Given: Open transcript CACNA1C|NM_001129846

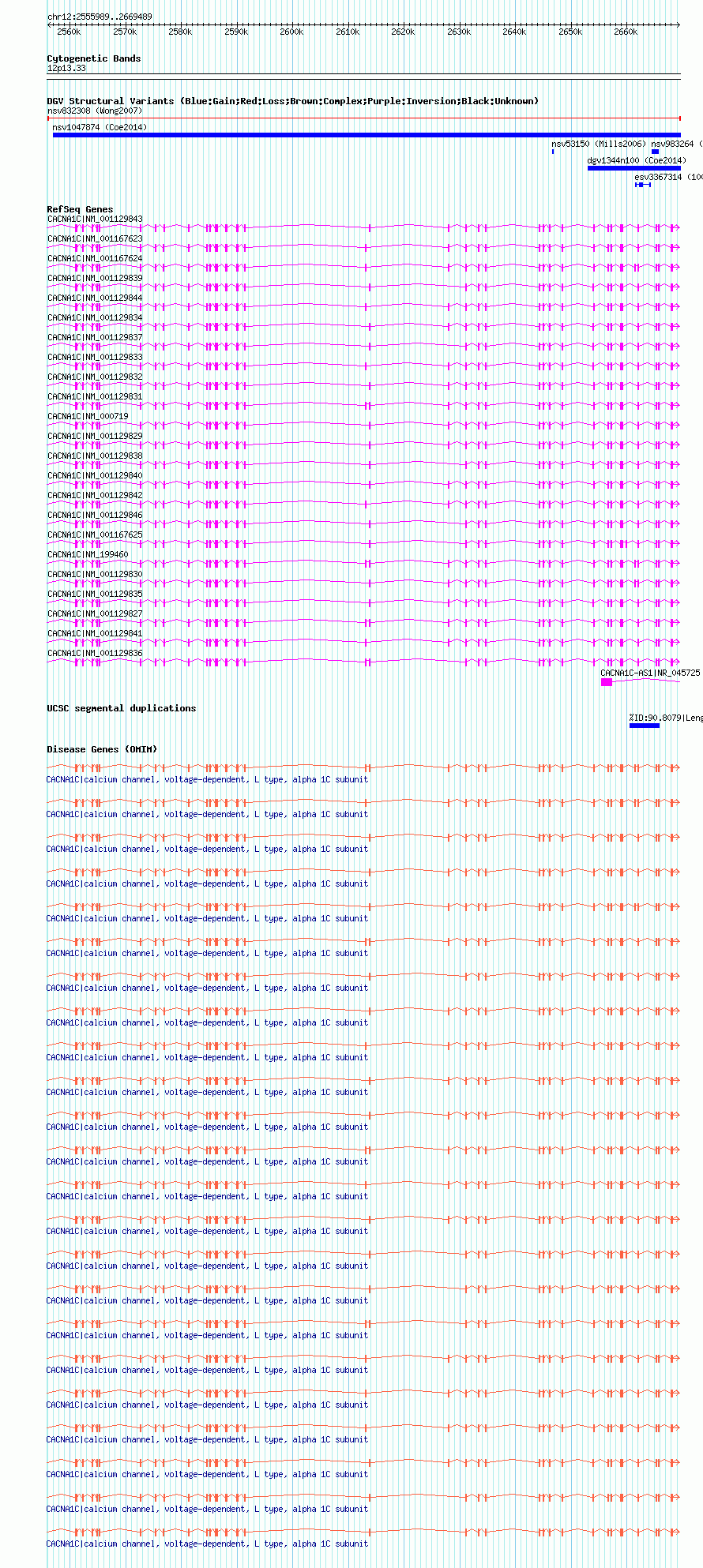Looking at the screenshot, I should coord(95,516).
